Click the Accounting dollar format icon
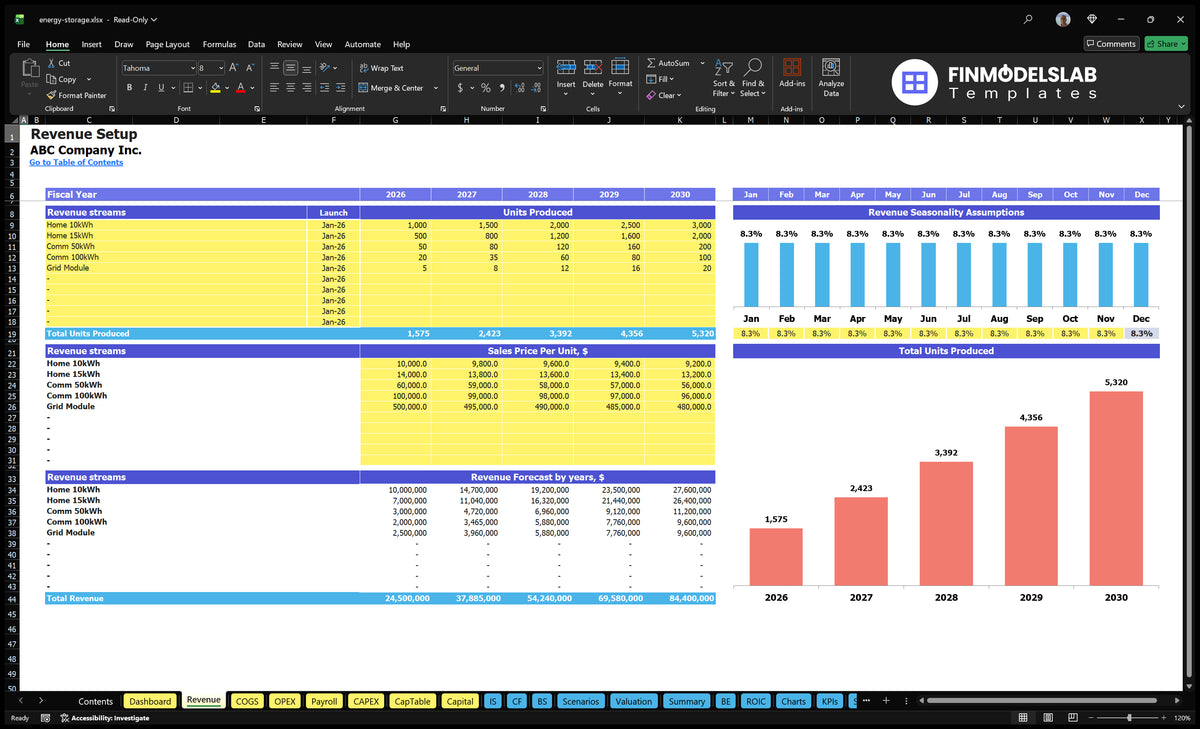Image resolution: width=1200 pixels, height=729 pixels. tap(460, 88)
